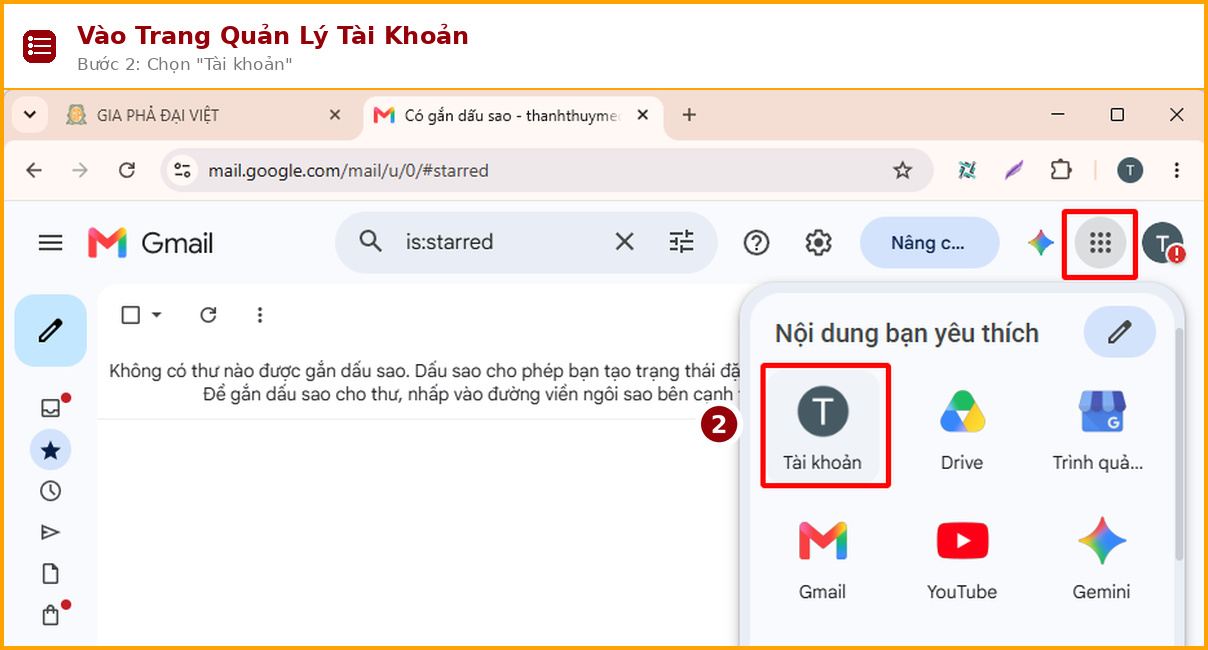Click the Nâng c... upgrade button
Image resolution: width=1208 pixels, height=650 pixels.
(x=929, y=243)
